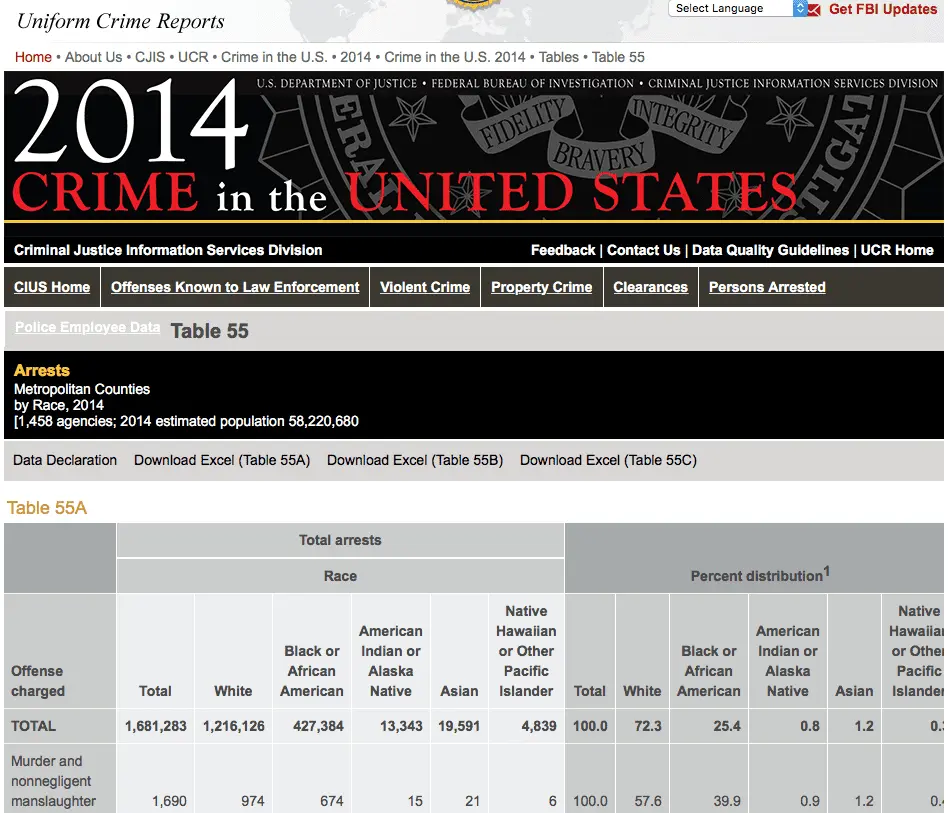Open the Police Employee Data link
Screen dimensions: 948x813
pos(88,327)
